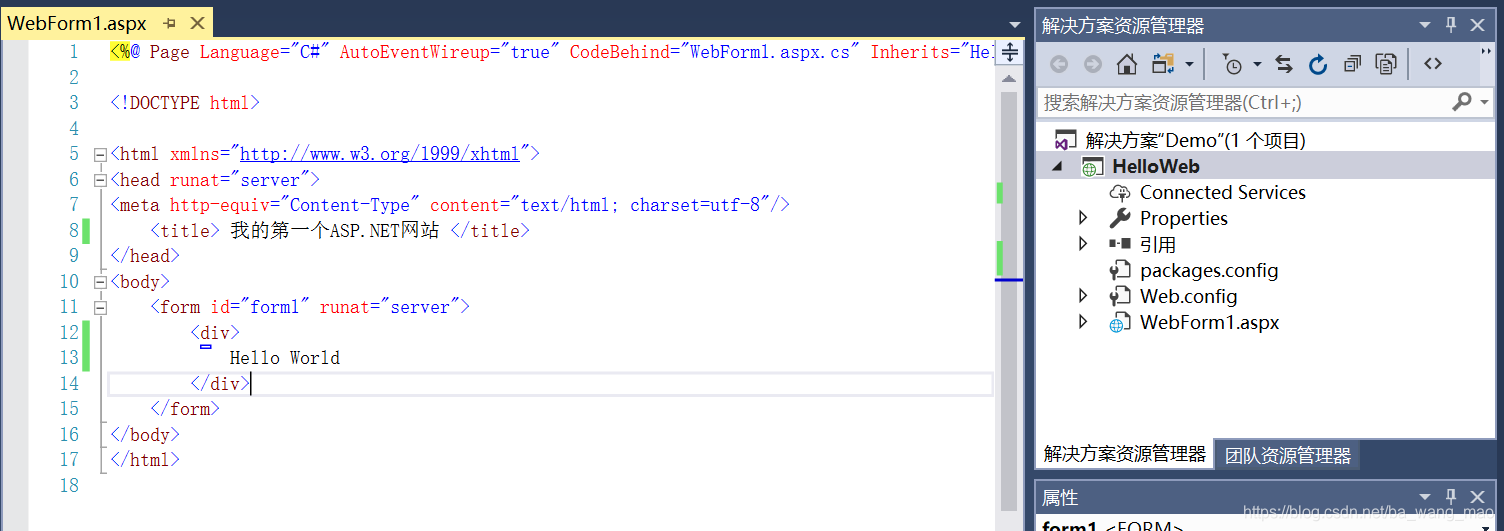Expand the 引用 node
1504x531 pixels.
(x=1083, y=244)
